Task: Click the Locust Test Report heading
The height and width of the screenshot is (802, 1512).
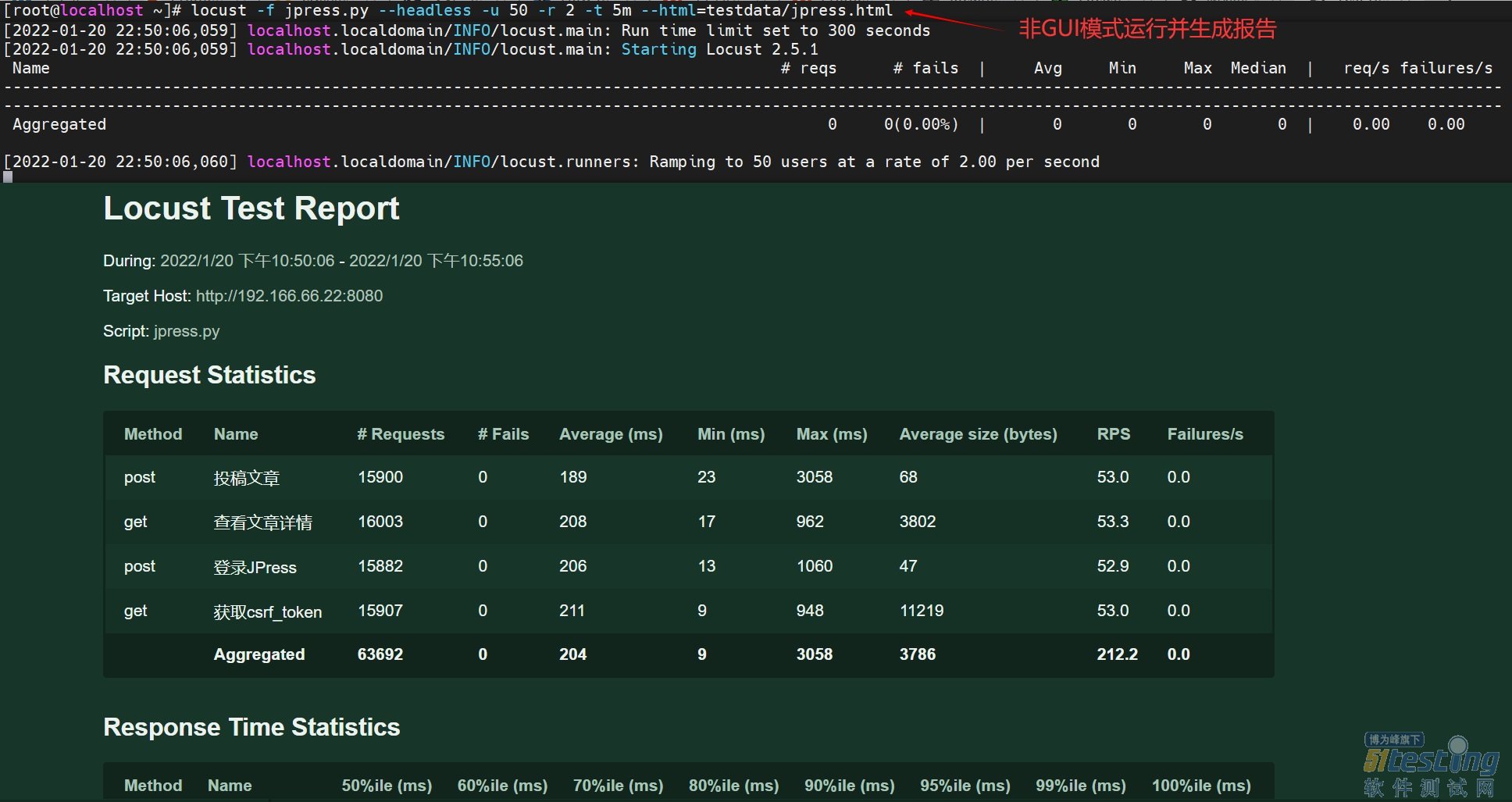Action: 251,209
